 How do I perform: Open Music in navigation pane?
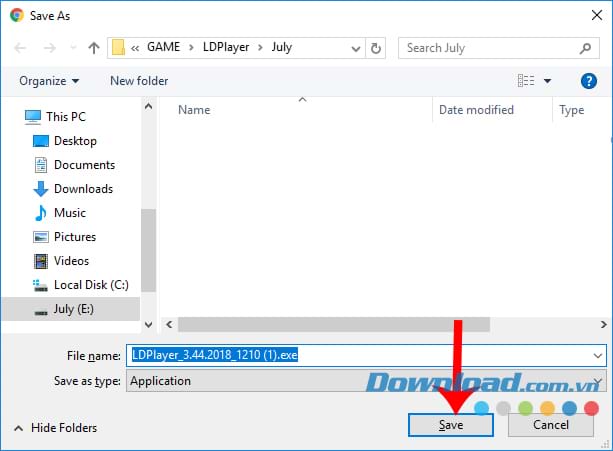tap(70, 213)
